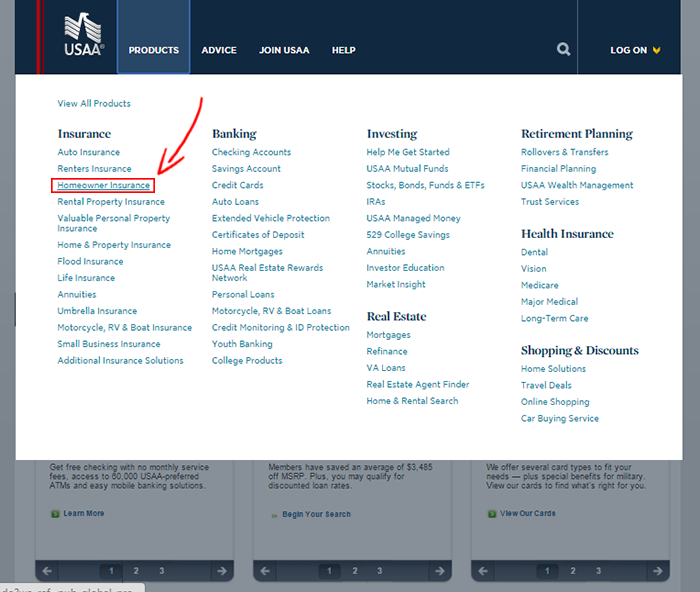Viewport: 700px width, 592px height.
Task: Open Home & Property Insurance
Action: 114,245
